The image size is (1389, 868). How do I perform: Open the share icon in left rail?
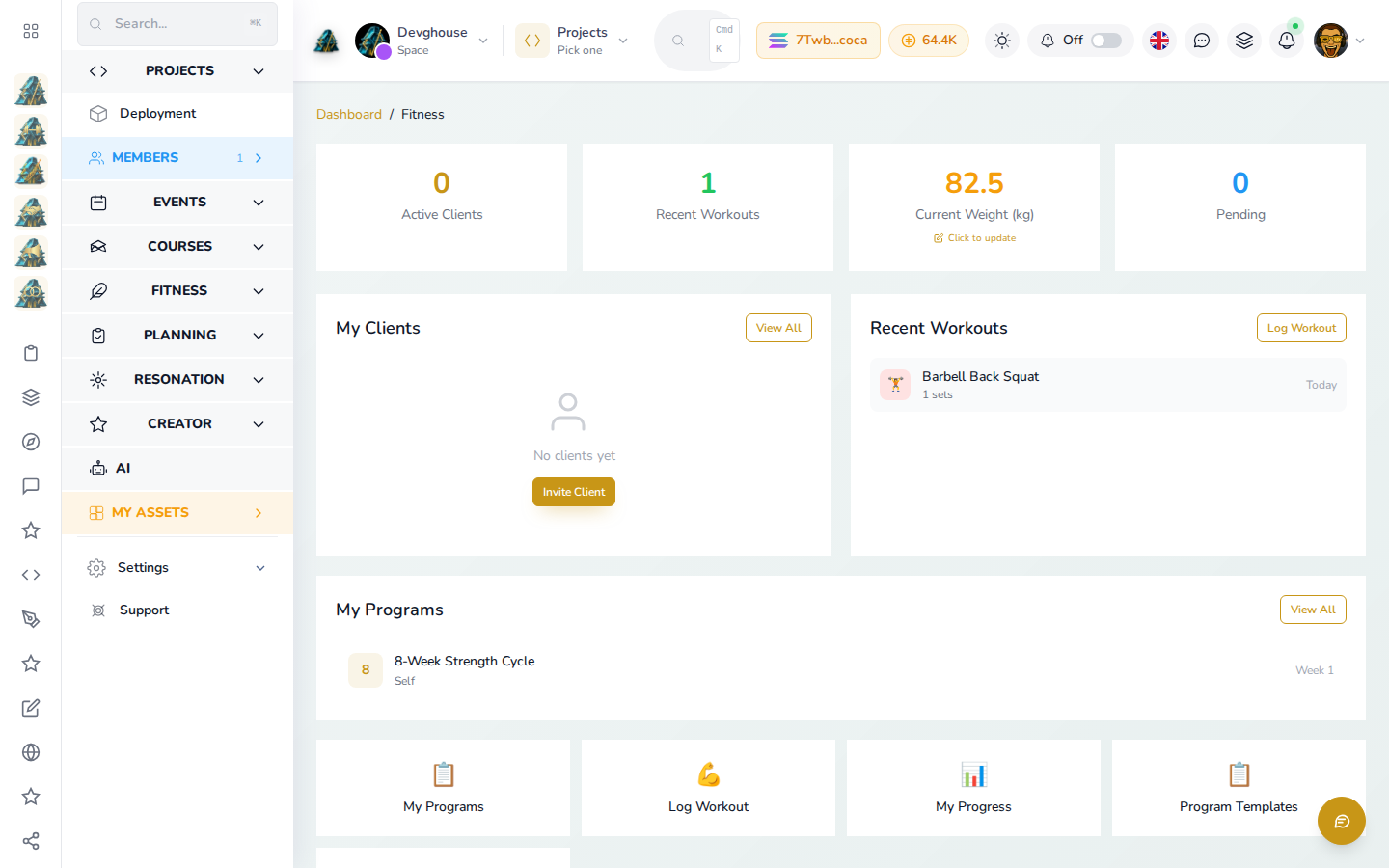coord(31,841)
